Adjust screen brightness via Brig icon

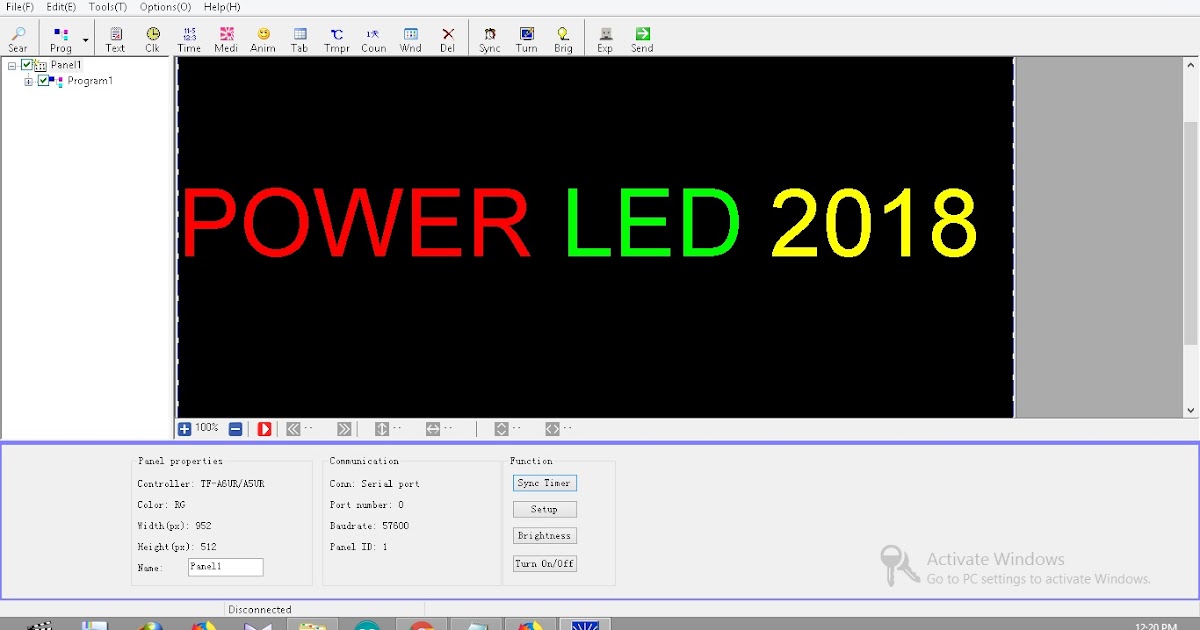[563, 37]
